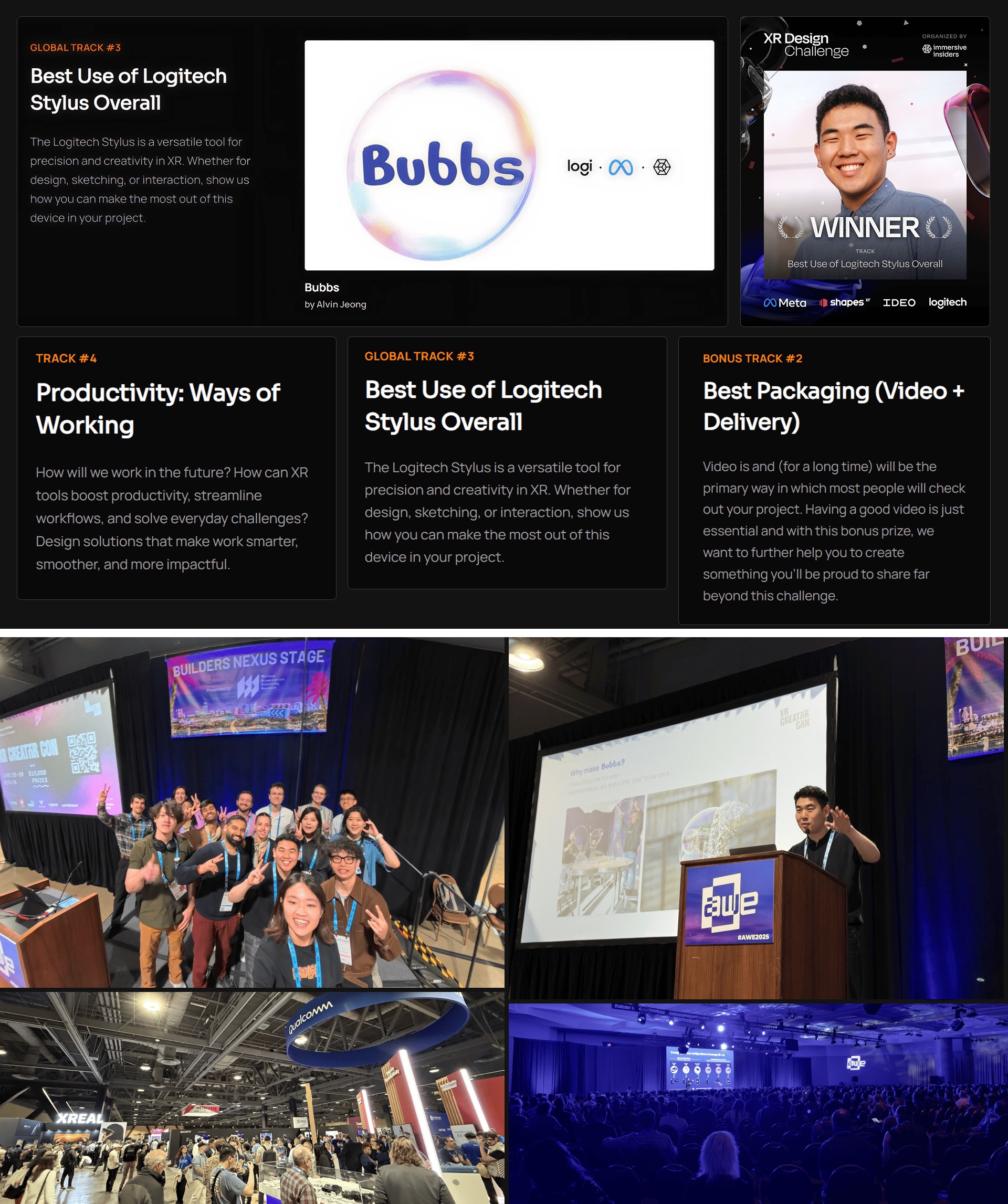Click the logi logo in Bubbs image
Image resolution: width=1008 pixels, height=1204 pixels.
tap(579, 167)
